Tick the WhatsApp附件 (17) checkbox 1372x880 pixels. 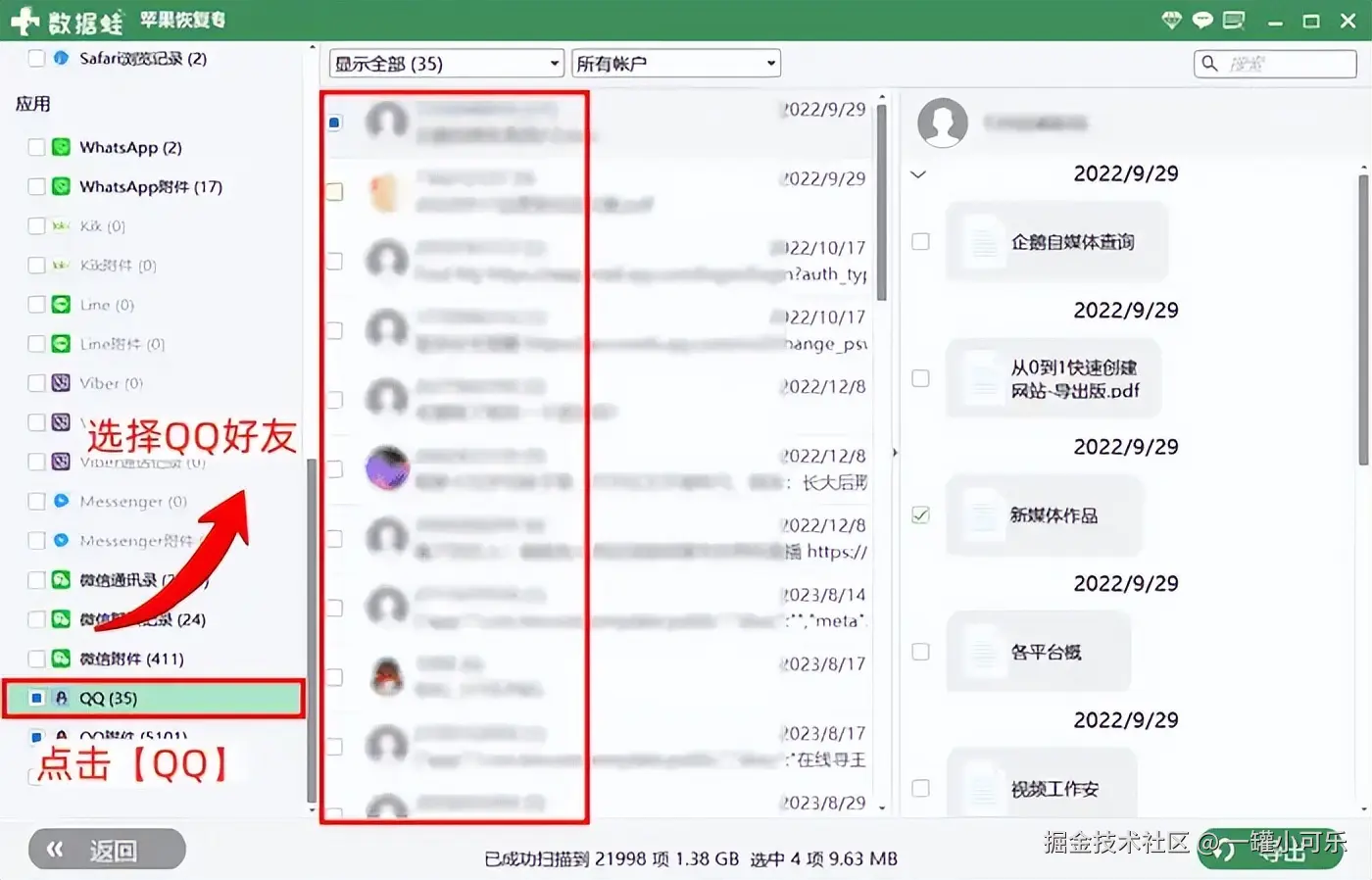tap(36, 186)
